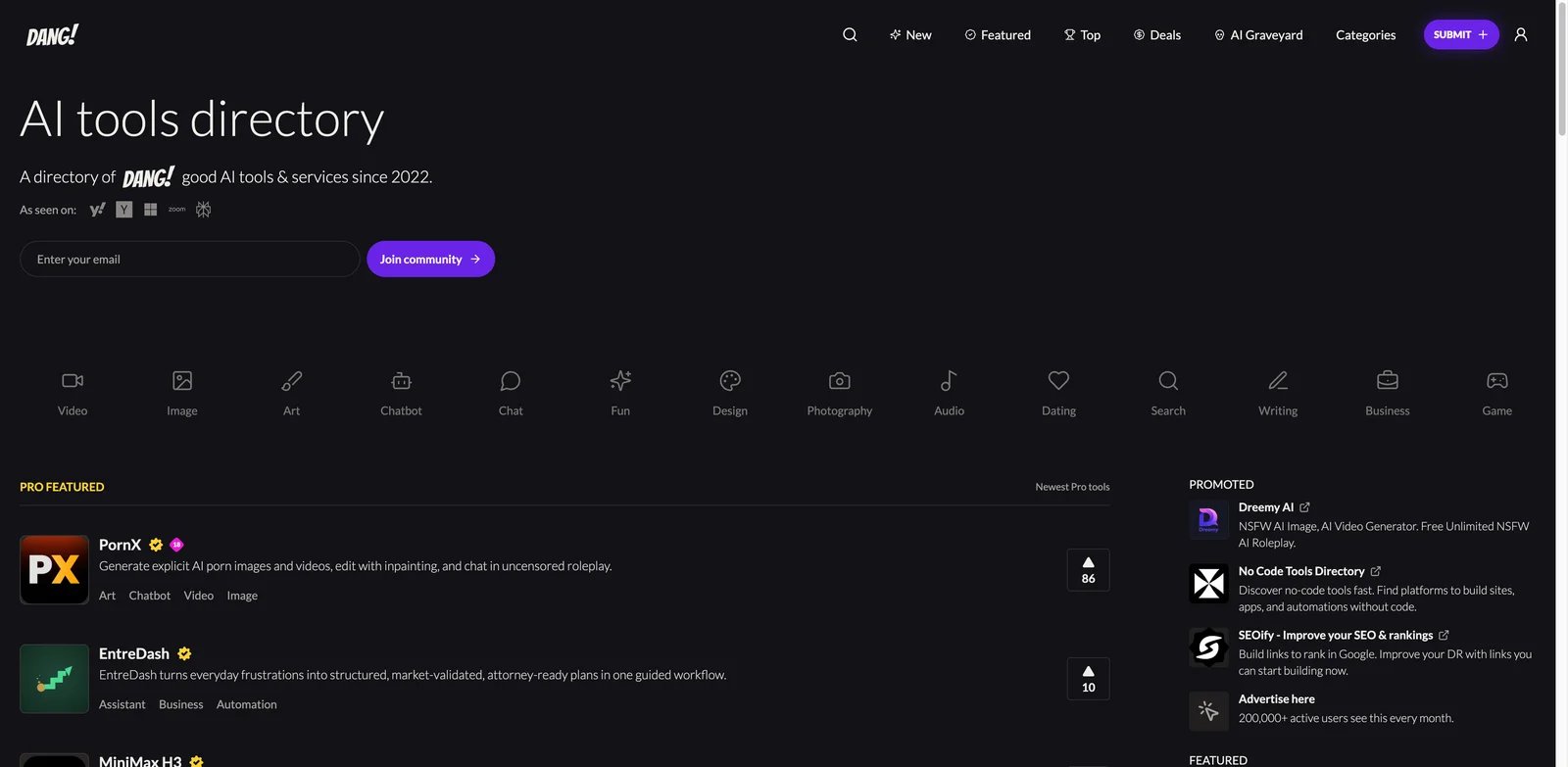Click the Image tag under PornX

242,596
